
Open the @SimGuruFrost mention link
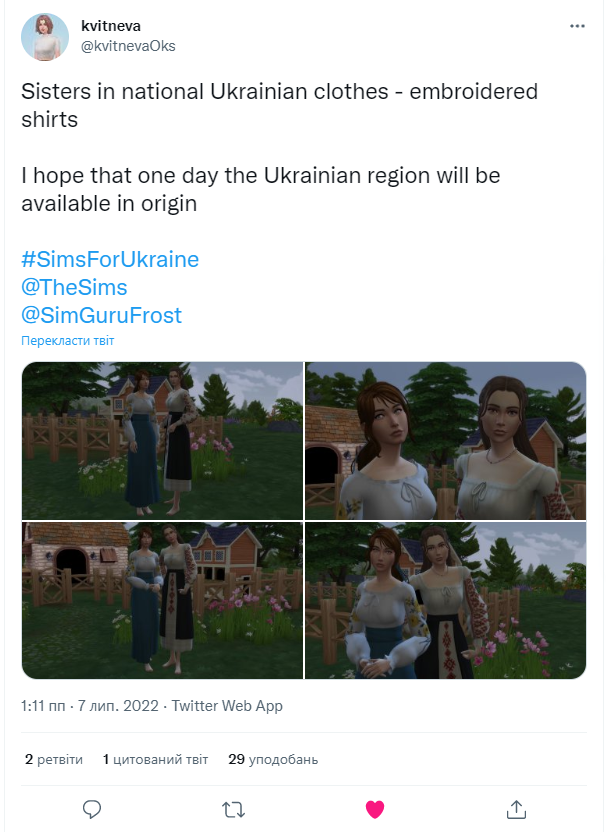tap(101, 316)
